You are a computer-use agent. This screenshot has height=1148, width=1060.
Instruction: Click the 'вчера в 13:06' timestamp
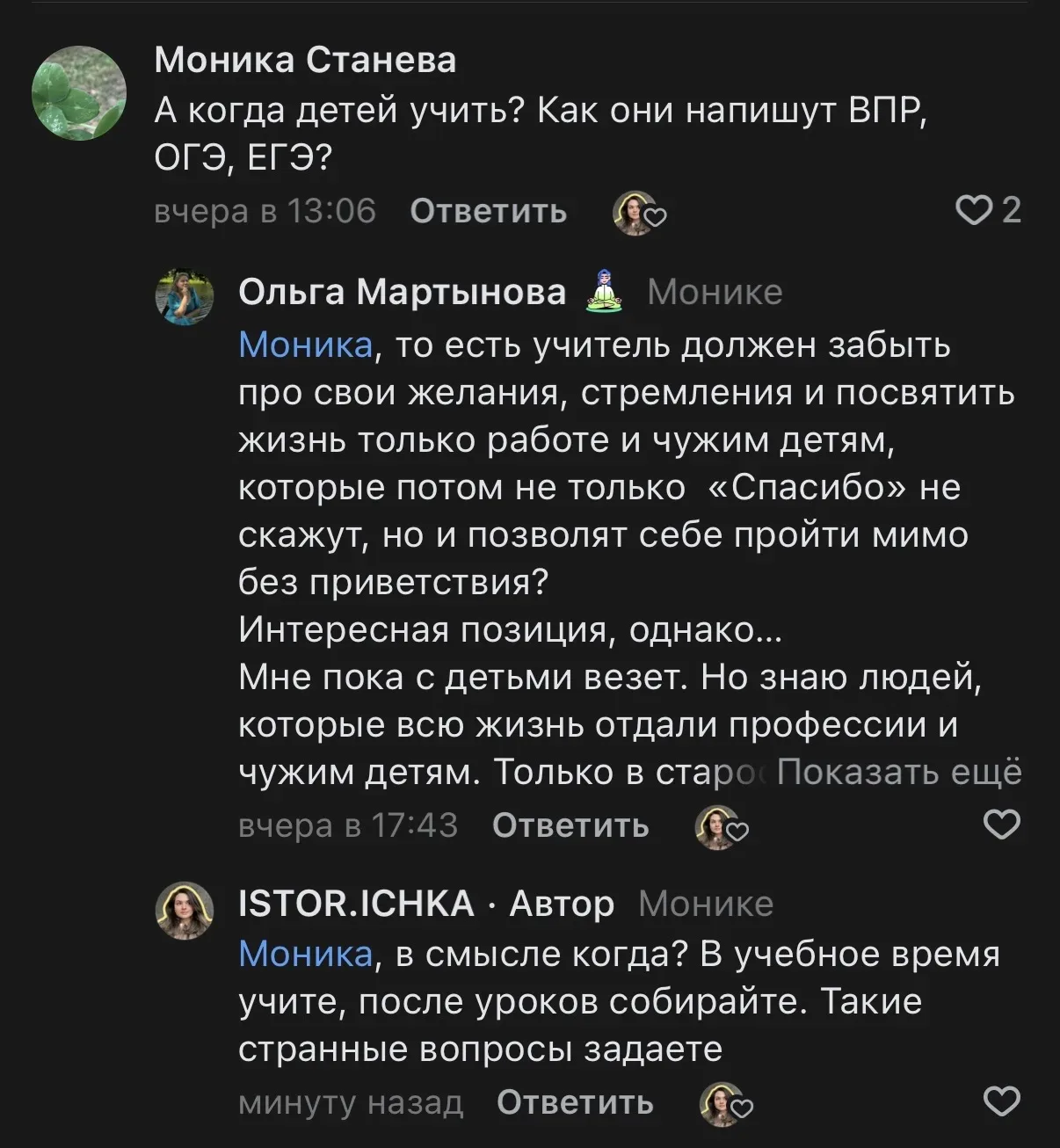[x=265, y=212]
